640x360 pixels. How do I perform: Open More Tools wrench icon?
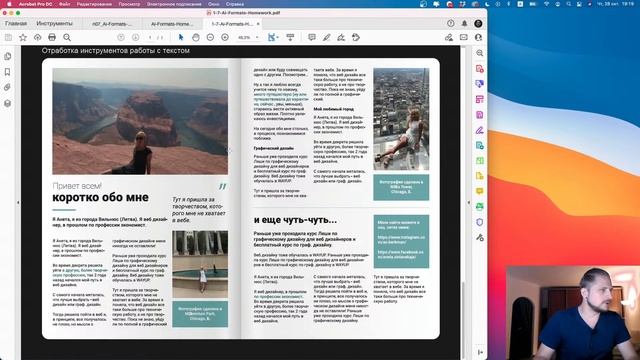click(480, 238)
